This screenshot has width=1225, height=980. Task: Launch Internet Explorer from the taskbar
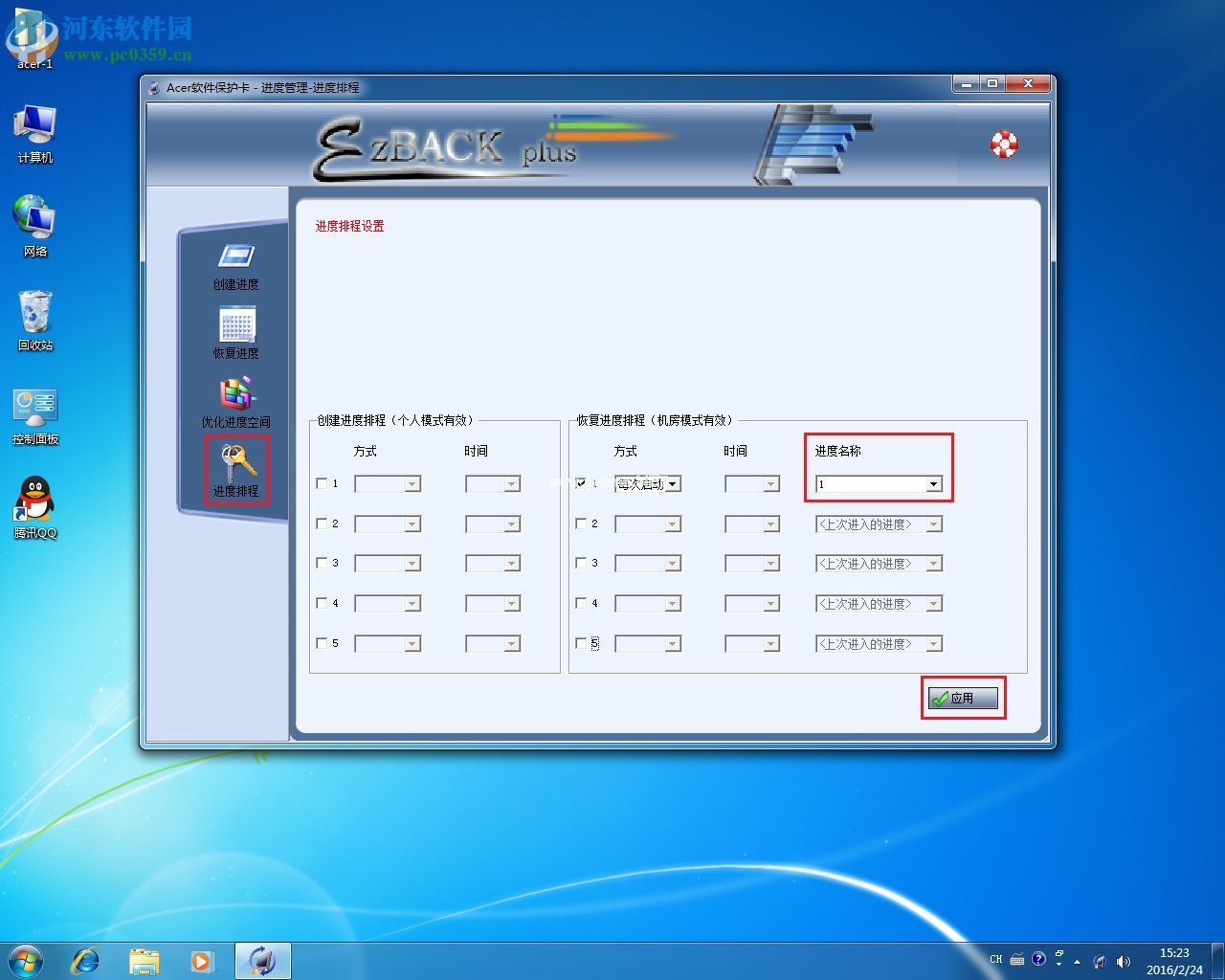[86, 960]
